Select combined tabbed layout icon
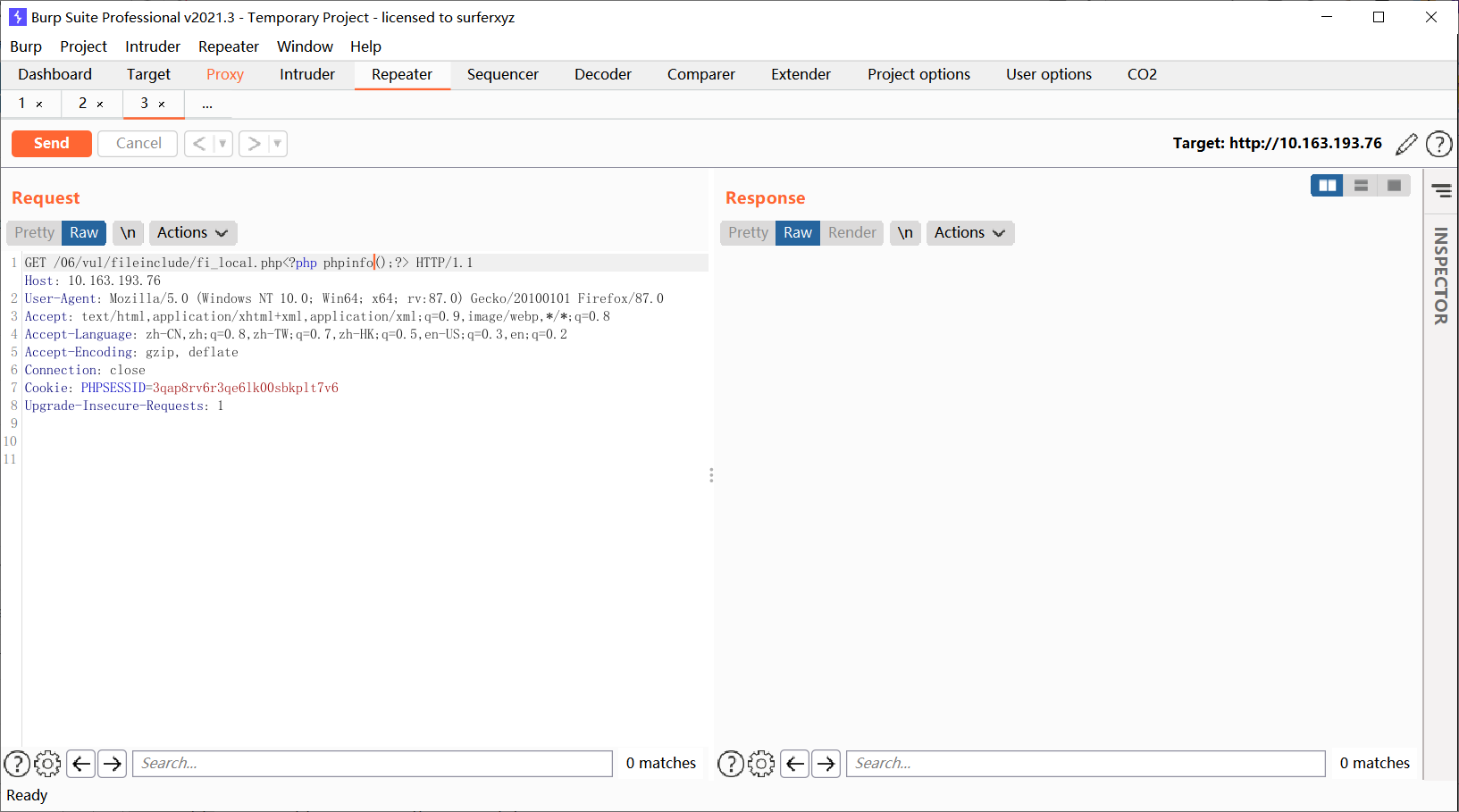Image resolution: width=1459 pixels, height=812 pixels. click(1394, 186)
